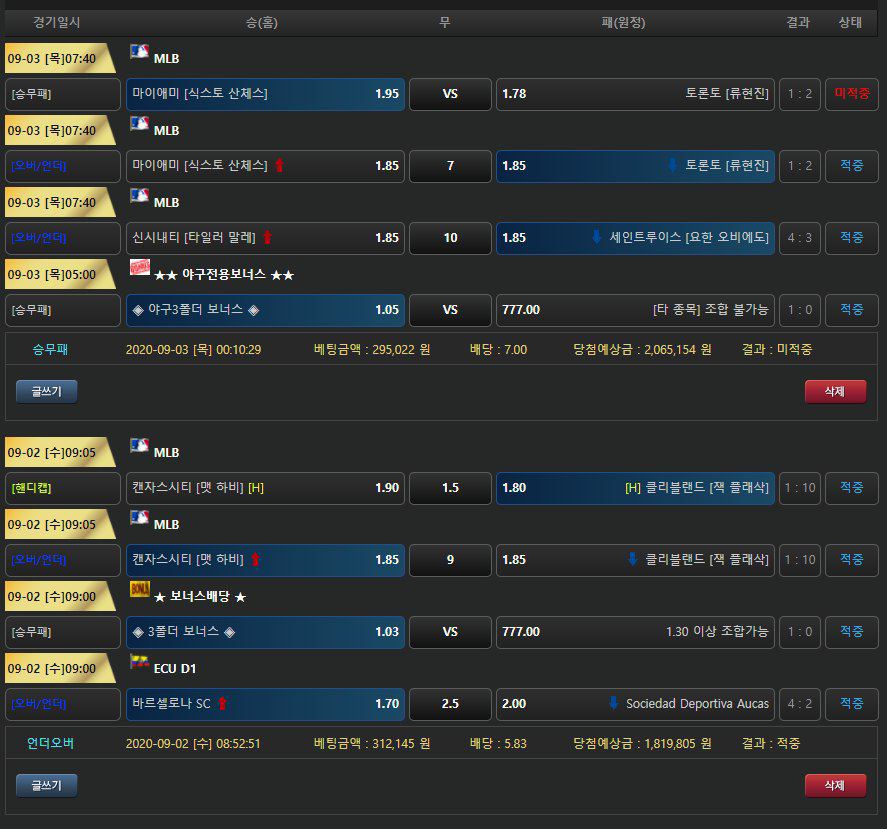The image size is (887, 829).
Task: Click the blue down arrow beside 세인트루이스
Action: coord(597,238)
